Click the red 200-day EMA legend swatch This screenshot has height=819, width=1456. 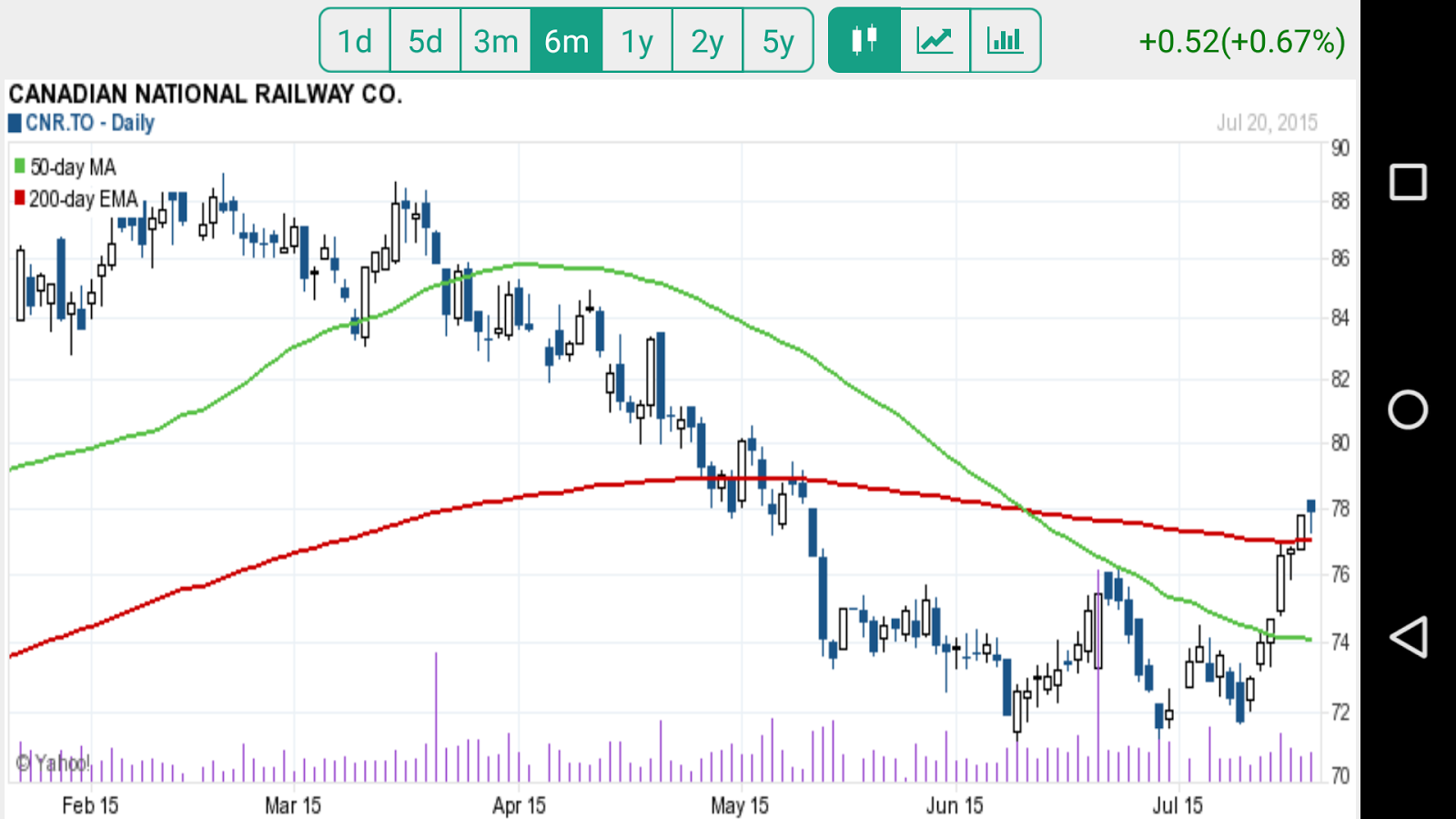20,197
